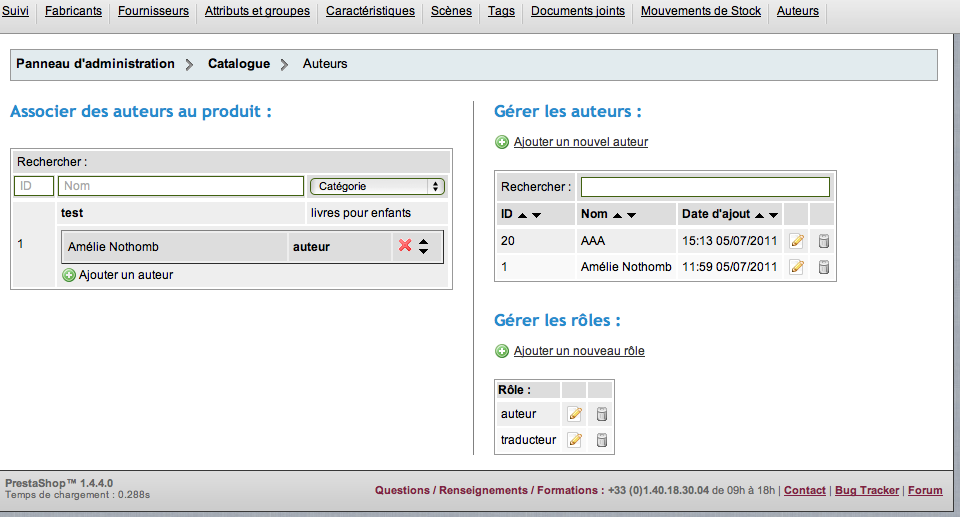
Task: Sort Date d'ajout descending
Action: (x=773, y=215)
